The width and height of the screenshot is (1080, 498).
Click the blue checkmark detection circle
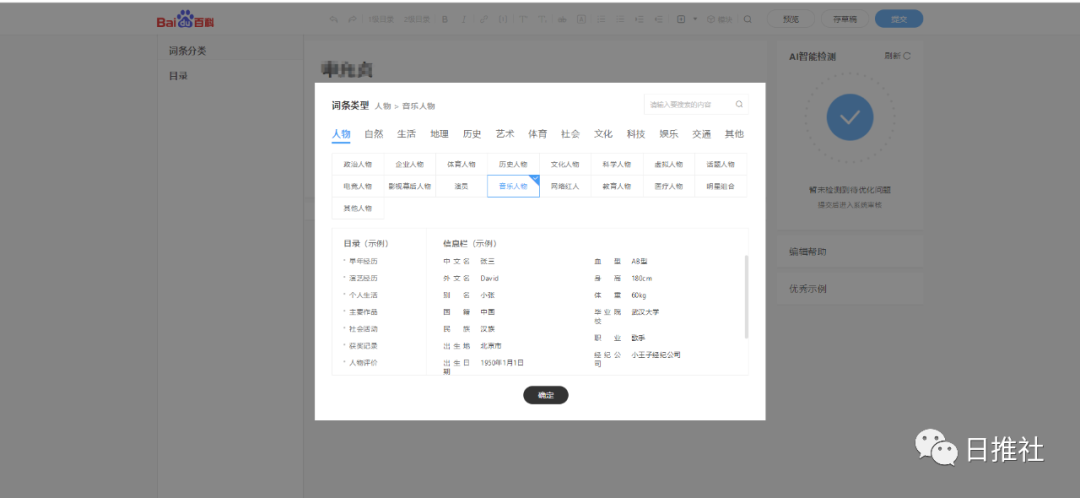point(849,118)
